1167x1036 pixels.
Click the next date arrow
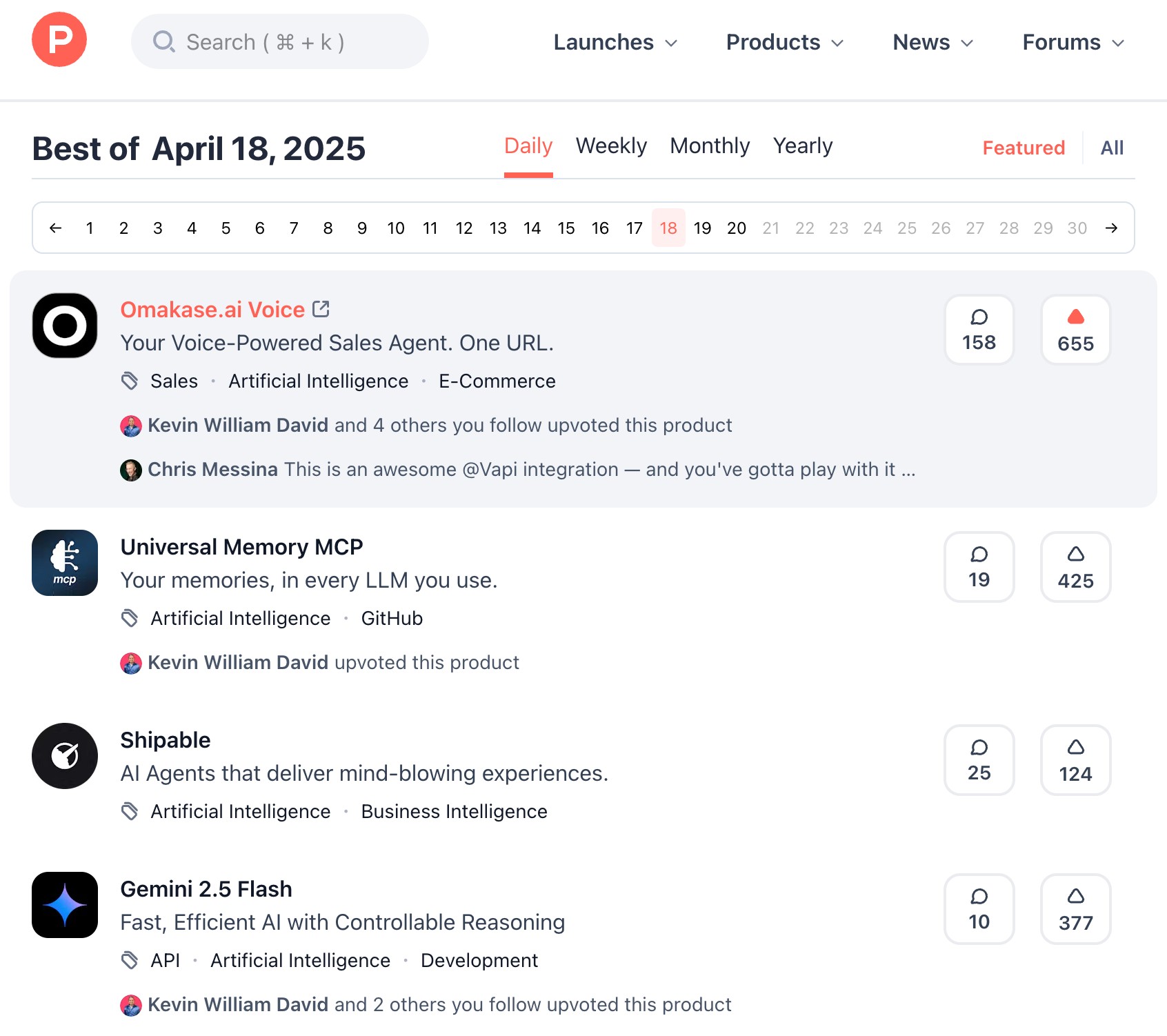1113,228
